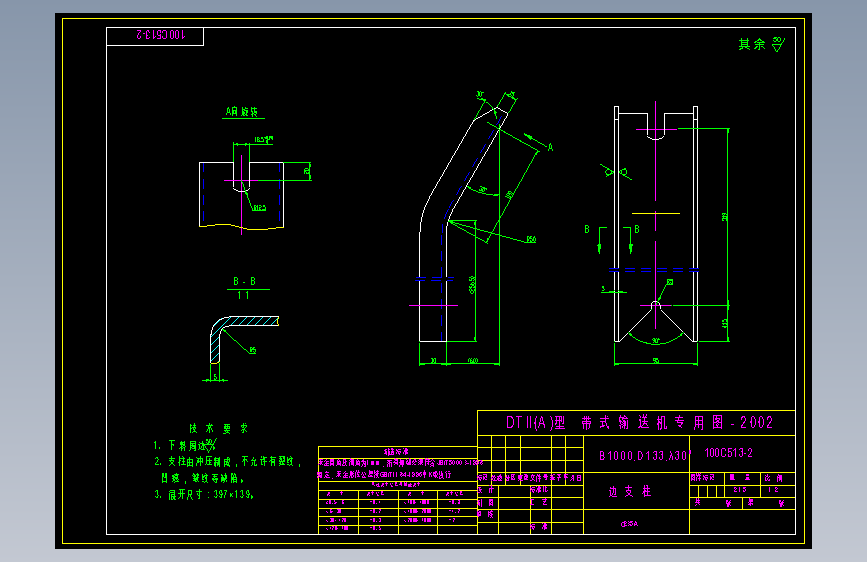
Task: Select the surface finish symbol beside 其余
Action: [x=778, y=44]
